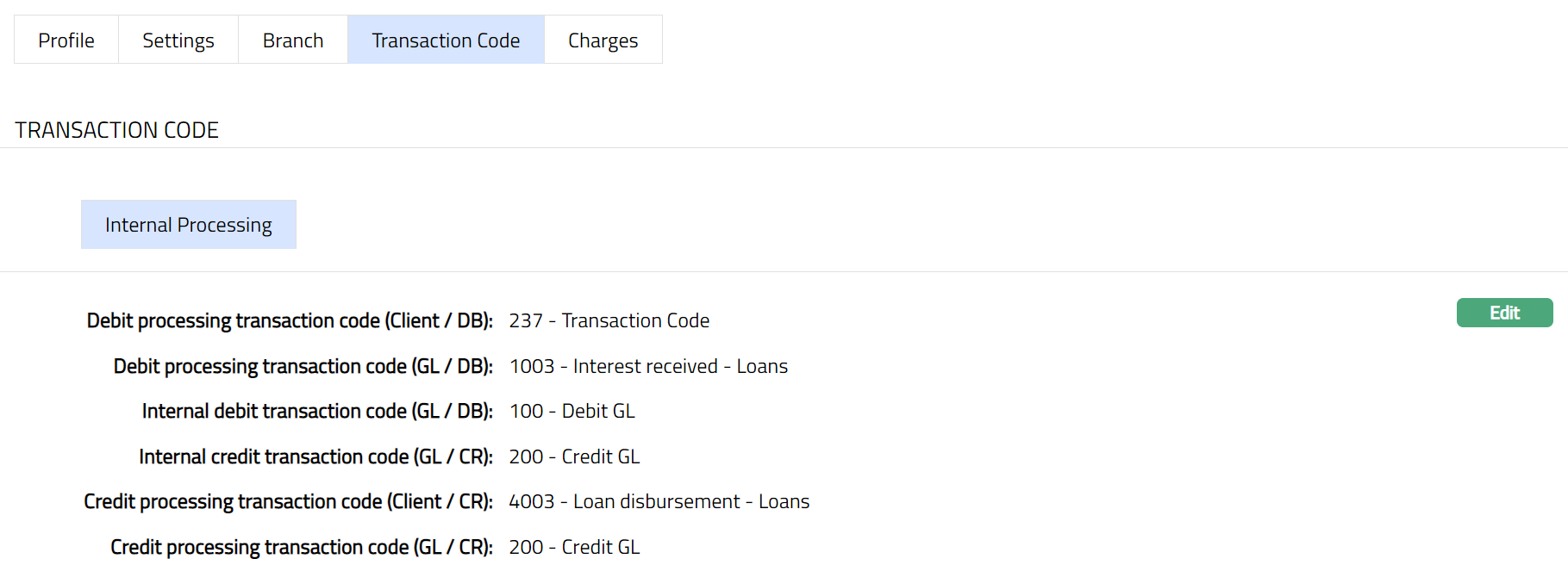Click the Debit processing (GL / DB) label

[x=303, y=366]
